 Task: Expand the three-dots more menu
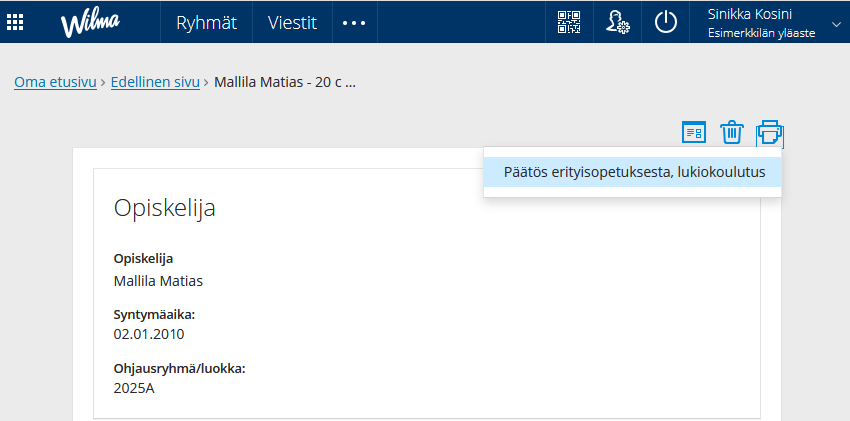click(x=355, y=23)
